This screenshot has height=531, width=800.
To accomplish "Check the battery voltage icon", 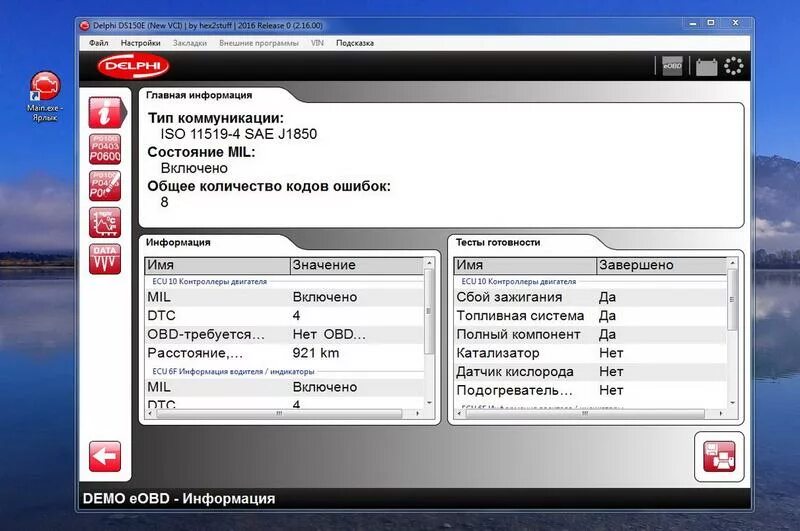I will coord(706,67).
